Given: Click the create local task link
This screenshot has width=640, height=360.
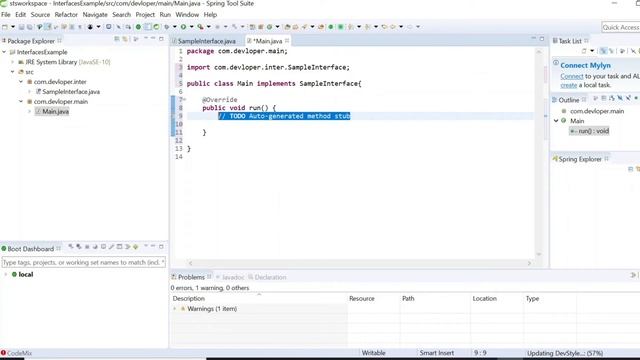Looking at the screenshot, I should pos(569,85).
